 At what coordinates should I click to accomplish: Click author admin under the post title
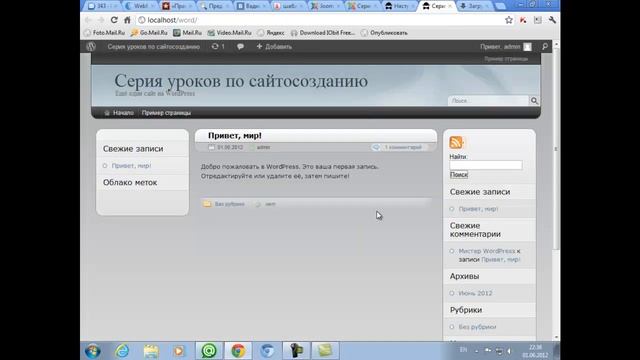click(x=263, y=147)
